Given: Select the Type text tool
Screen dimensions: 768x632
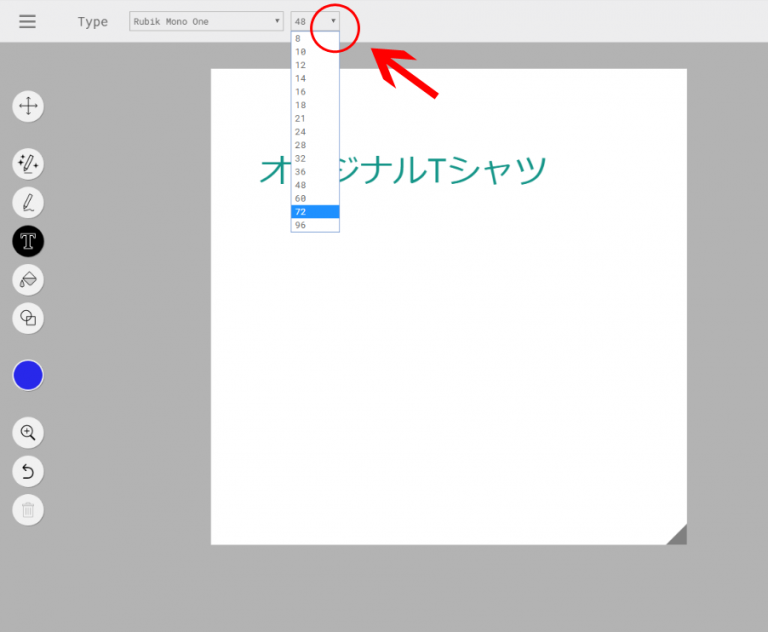Looking at the screenshot, I should point(28,241).
